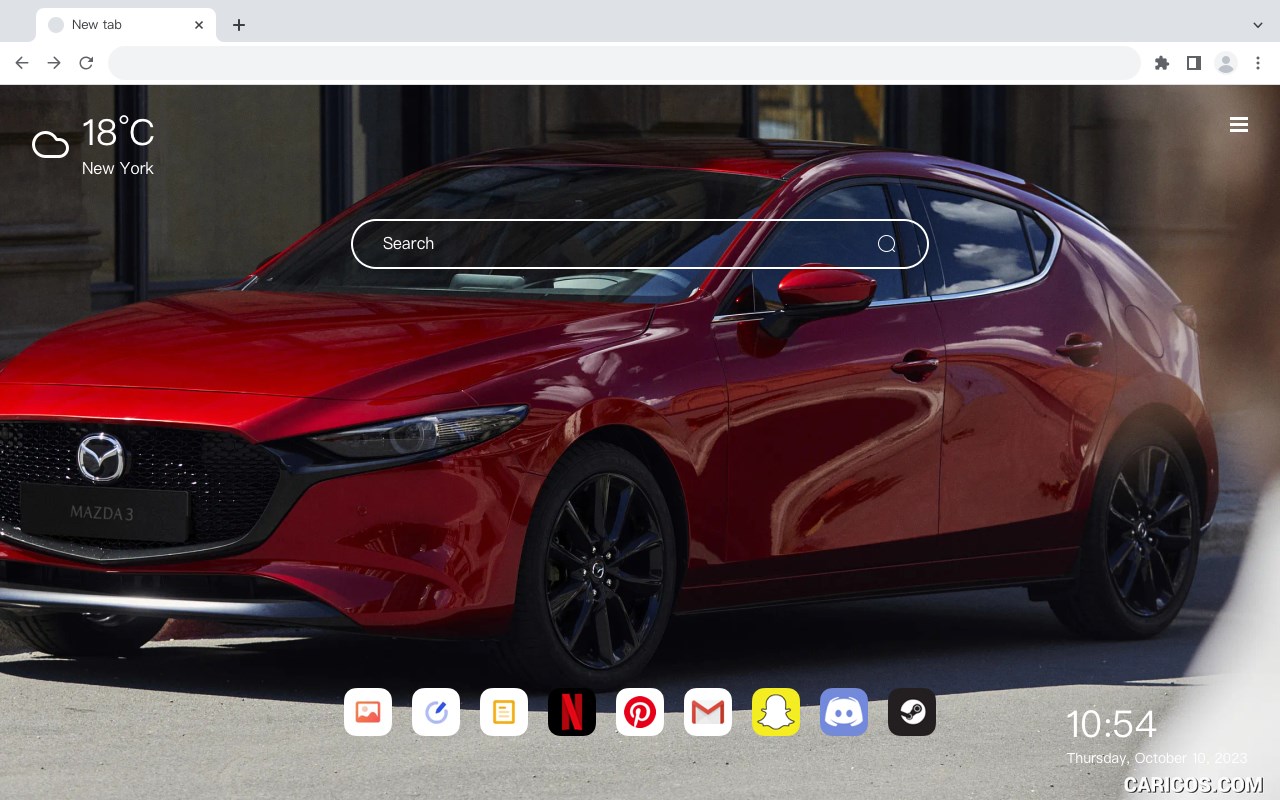Click the 18°C temperature reading

[118, 133]
